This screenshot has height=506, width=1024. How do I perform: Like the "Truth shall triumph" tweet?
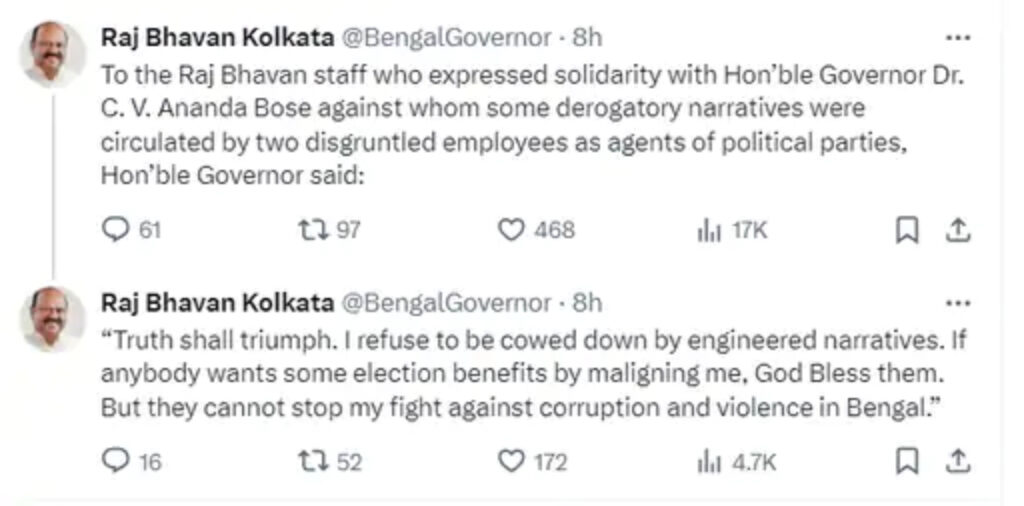click(x=512, y=461)
